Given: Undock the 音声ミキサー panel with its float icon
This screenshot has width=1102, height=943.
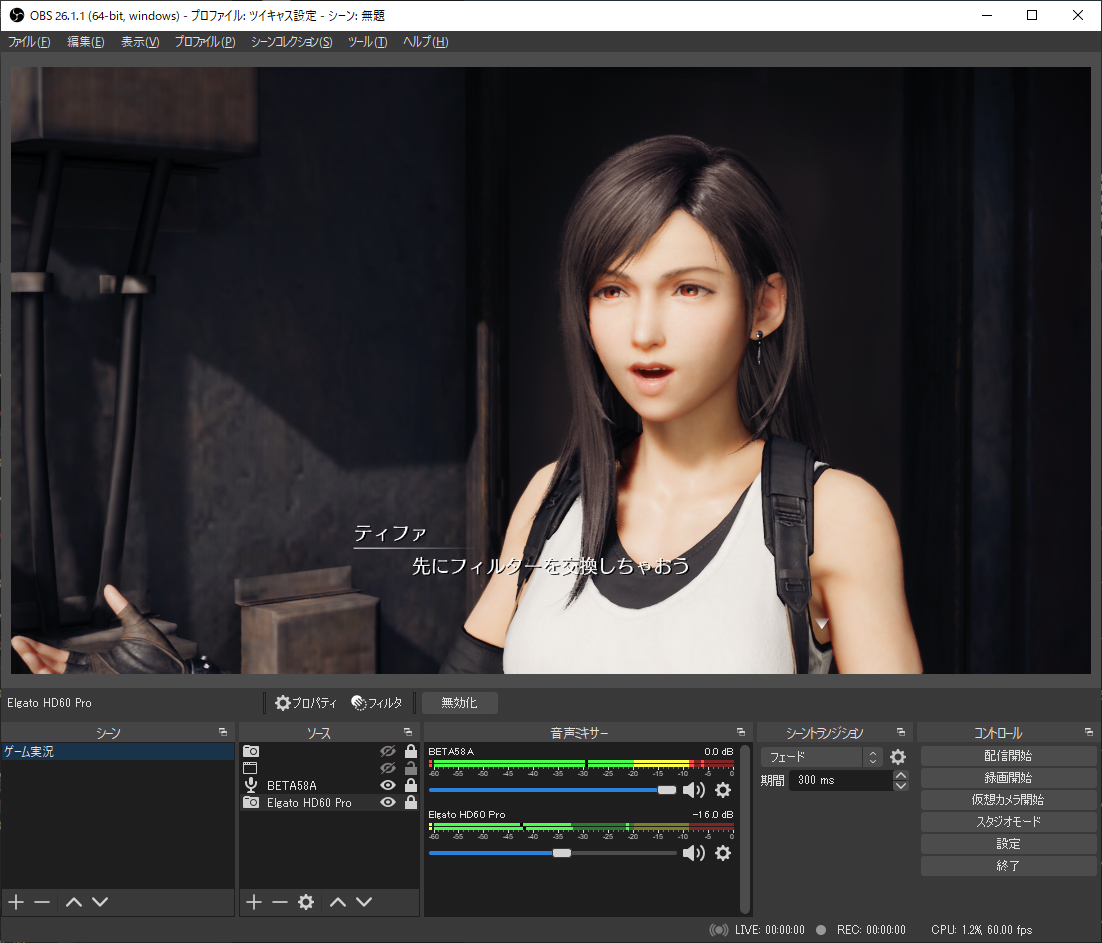Looking at the screenshot, I should [740, 732].
